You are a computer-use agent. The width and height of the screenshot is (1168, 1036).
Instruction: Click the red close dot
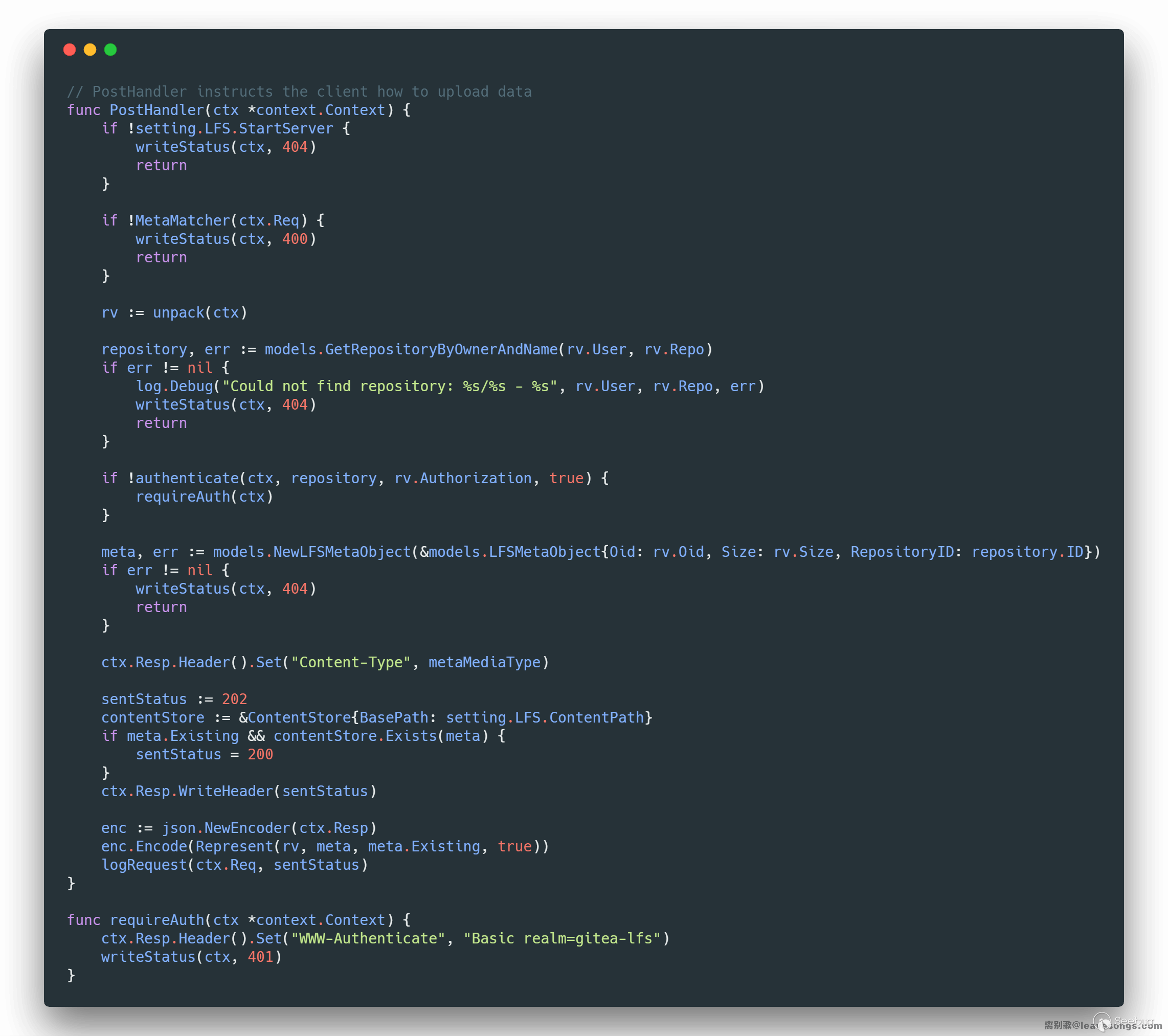click(70, 50)
